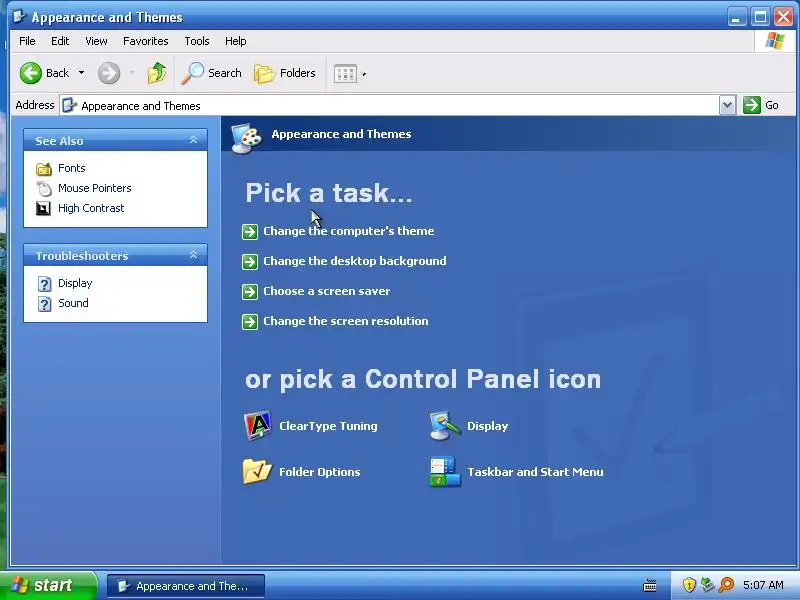Click the green Go button
The width and height of the screenshot is (800, 600).
[x=761, y=106]
